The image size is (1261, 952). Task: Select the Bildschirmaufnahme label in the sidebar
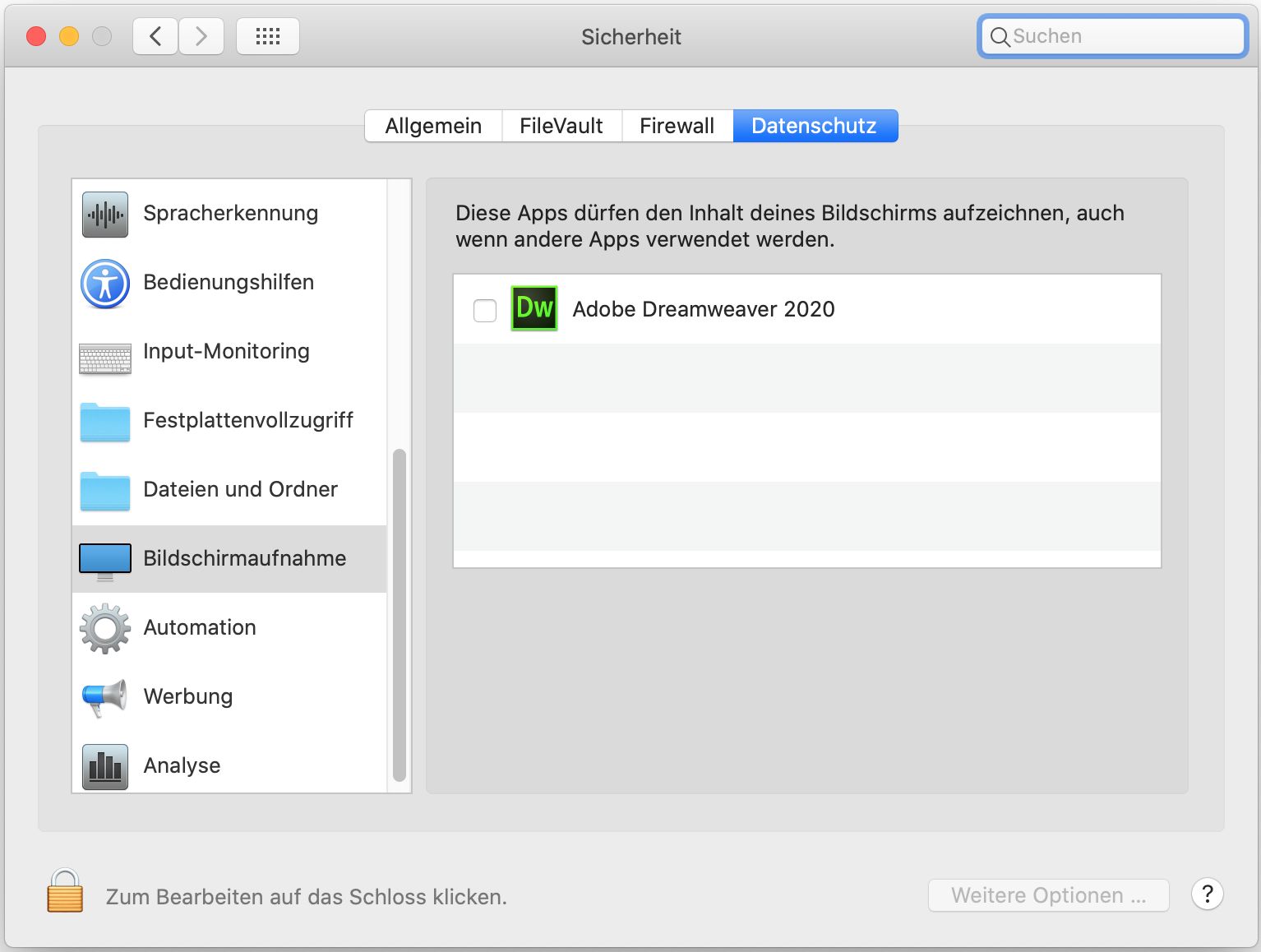coord(245,558)
